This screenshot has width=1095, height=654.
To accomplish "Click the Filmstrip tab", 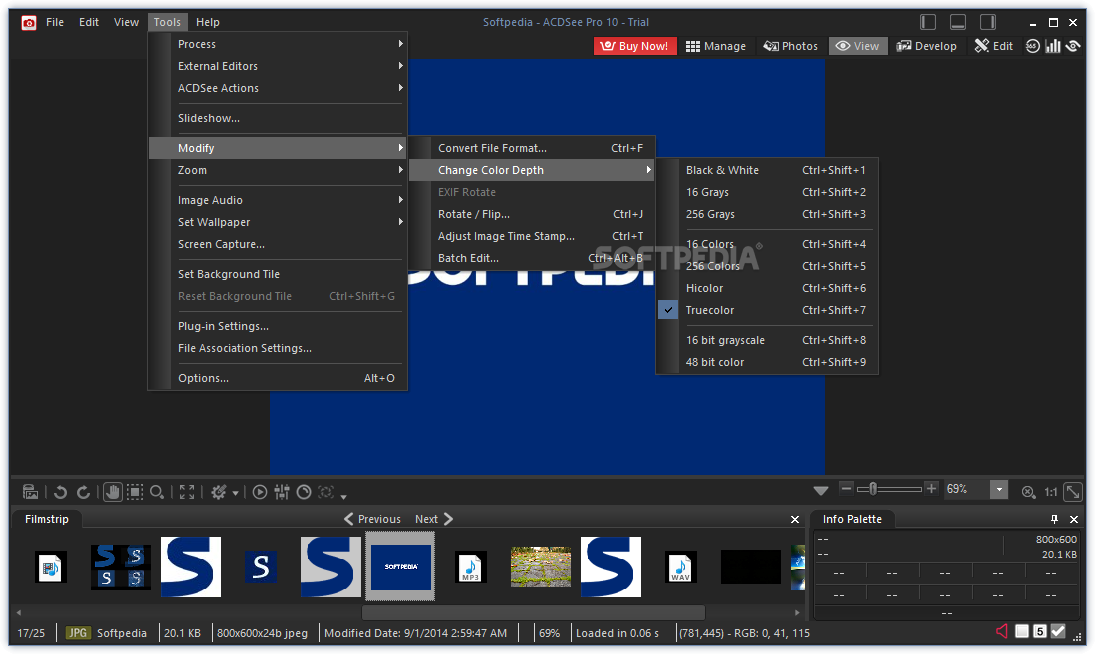I will [x=47, y=519].
